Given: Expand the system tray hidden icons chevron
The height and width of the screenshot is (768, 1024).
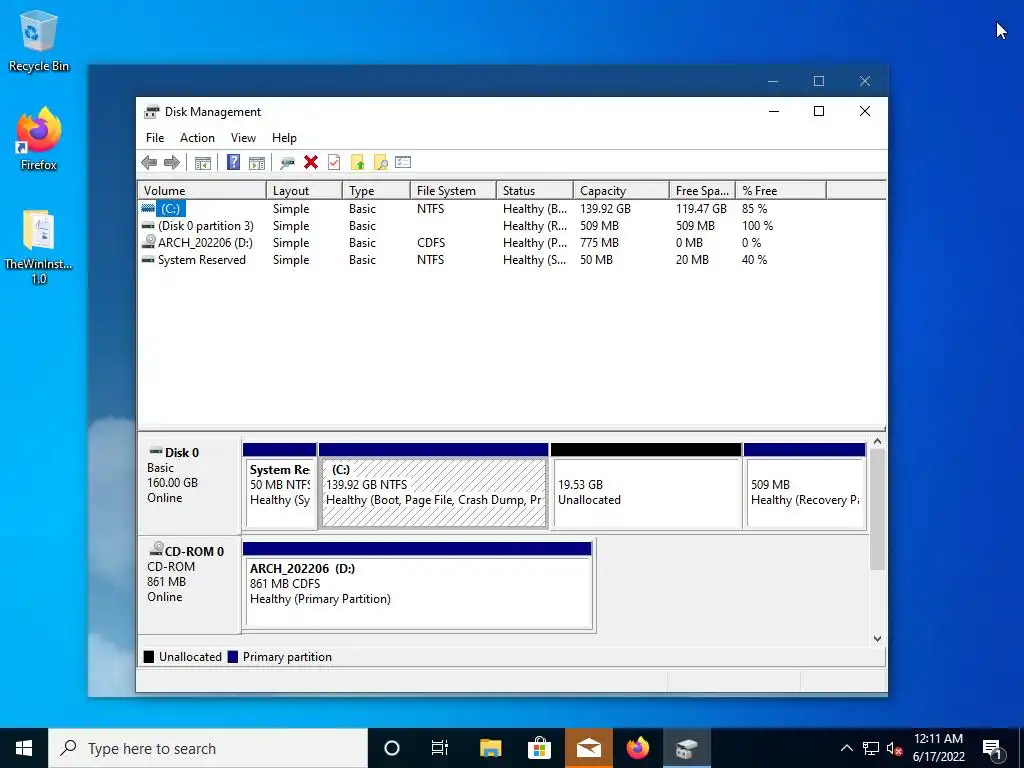Looking at the screenshot, I should click(x=846, y=748).
